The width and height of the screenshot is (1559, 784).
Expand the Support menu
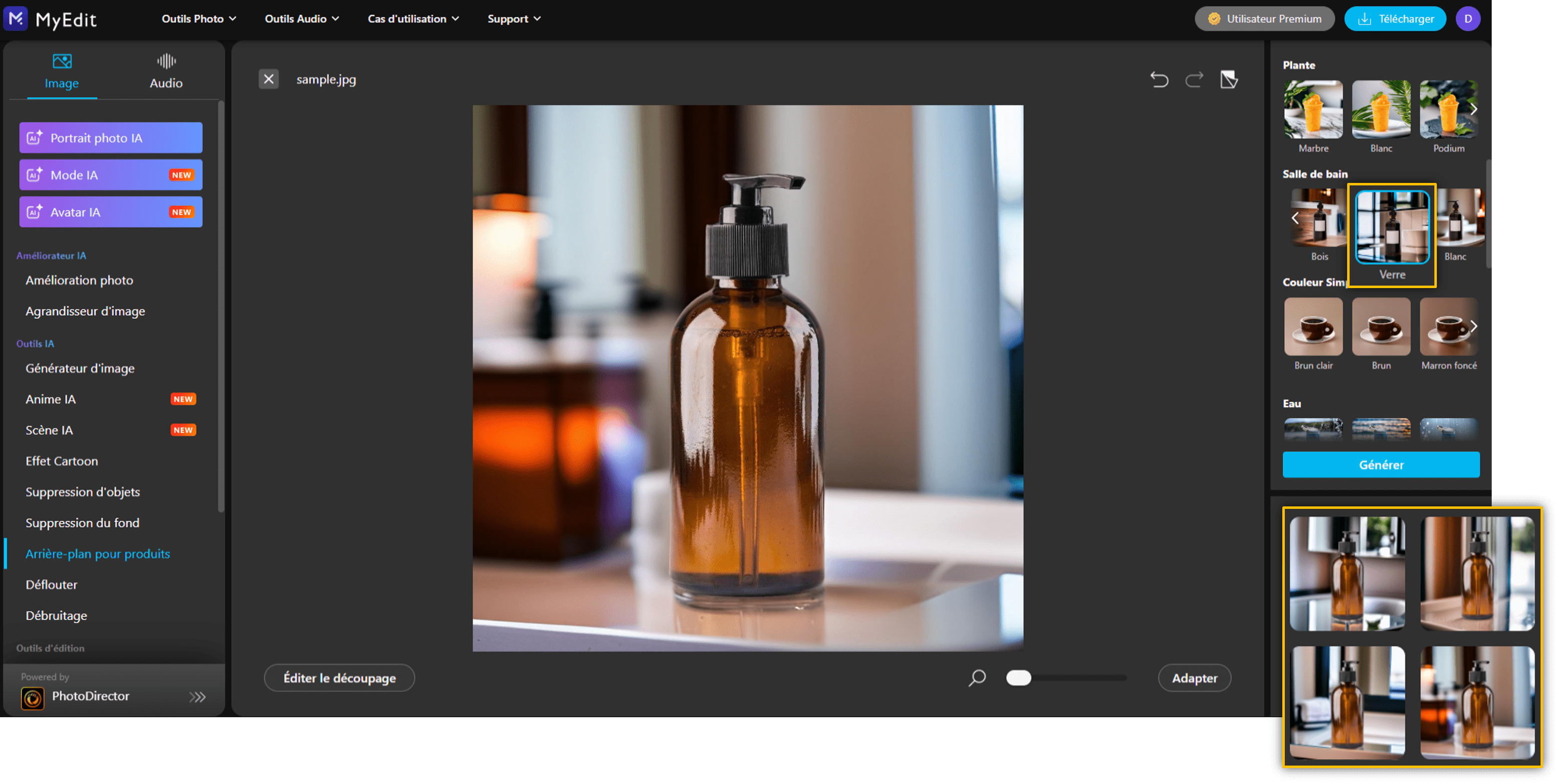click(514, 19)
